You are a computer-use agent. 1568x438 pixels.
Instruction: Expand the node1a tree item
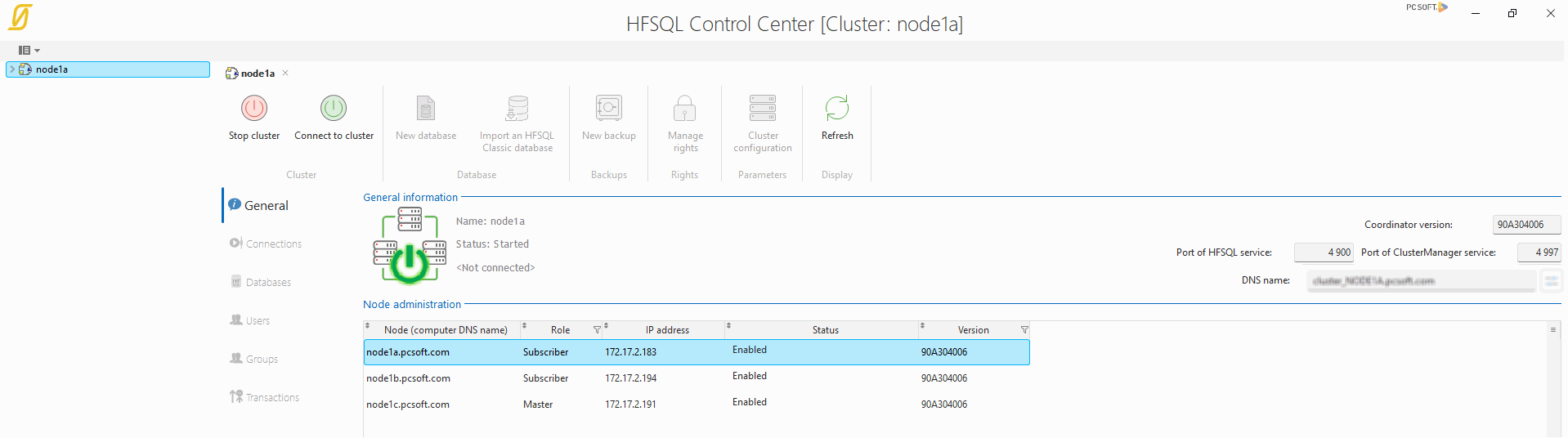pos(11,69)
